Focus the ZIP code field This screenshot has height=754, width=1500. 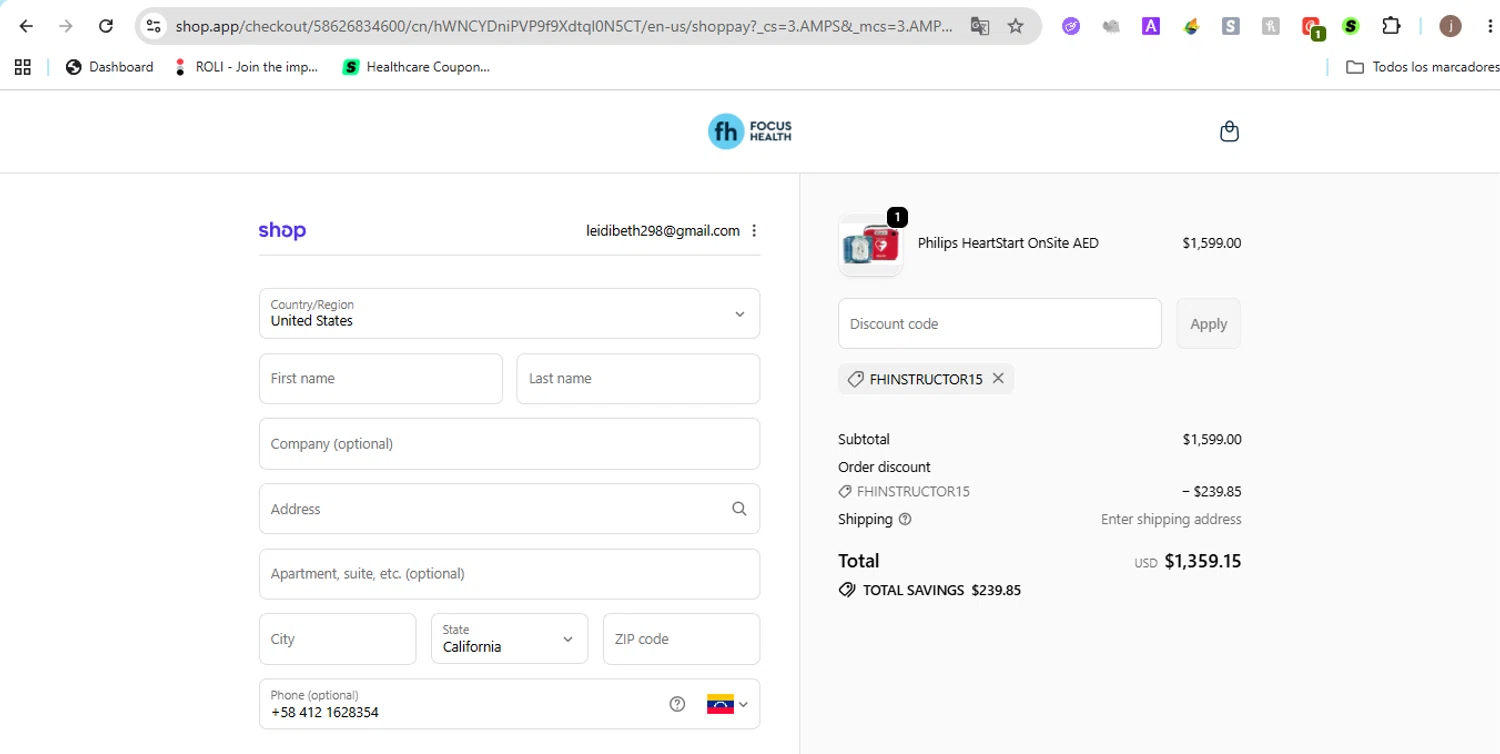pyautogui.click(x=681, y=639)
